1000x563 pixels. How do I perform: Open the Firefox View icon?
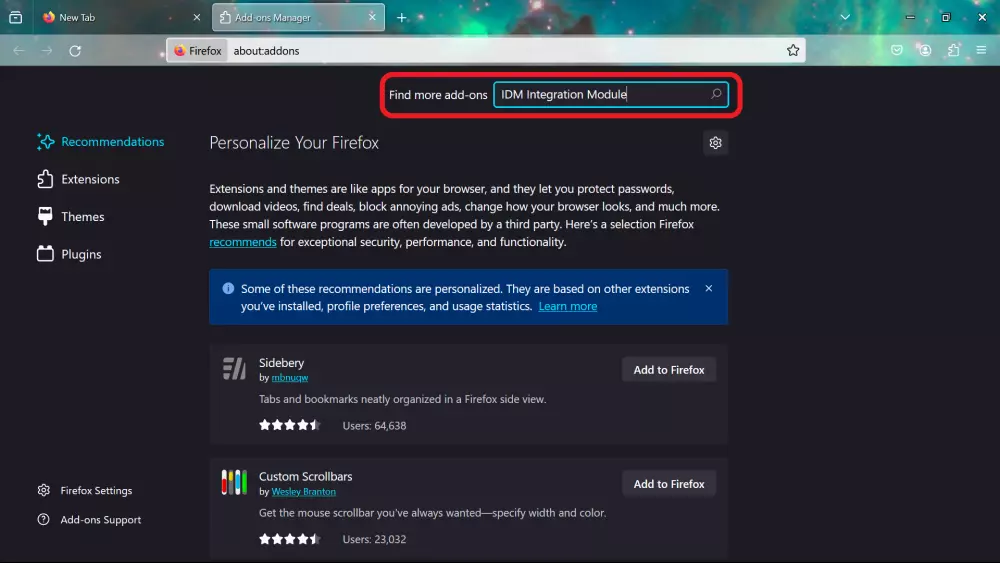click(15, 17)
